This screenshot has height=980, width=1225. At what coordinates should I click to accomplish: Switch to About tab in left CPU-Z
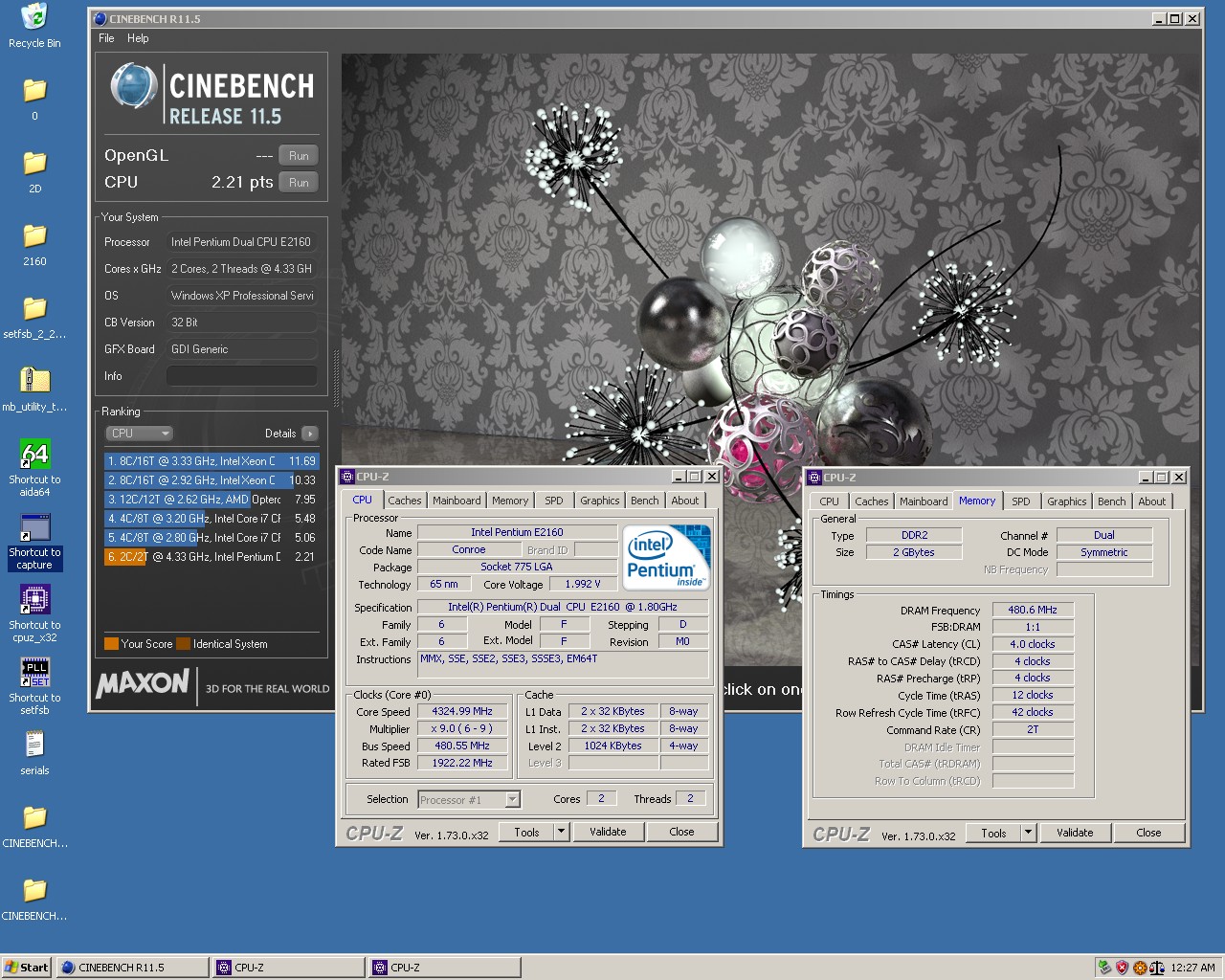685,501
